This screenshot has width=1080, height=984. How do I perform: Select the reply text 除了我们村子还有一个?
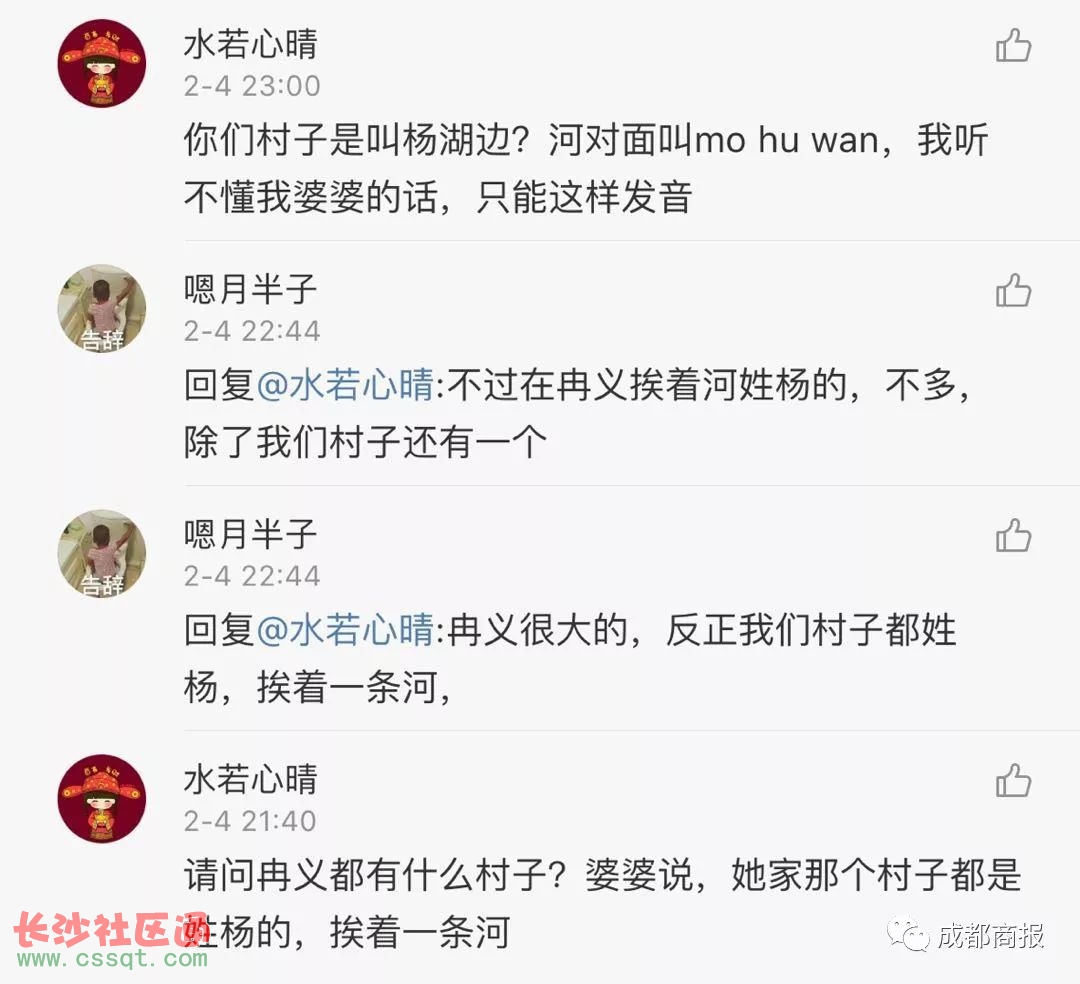pyautogui.click(x=365, y=442)
